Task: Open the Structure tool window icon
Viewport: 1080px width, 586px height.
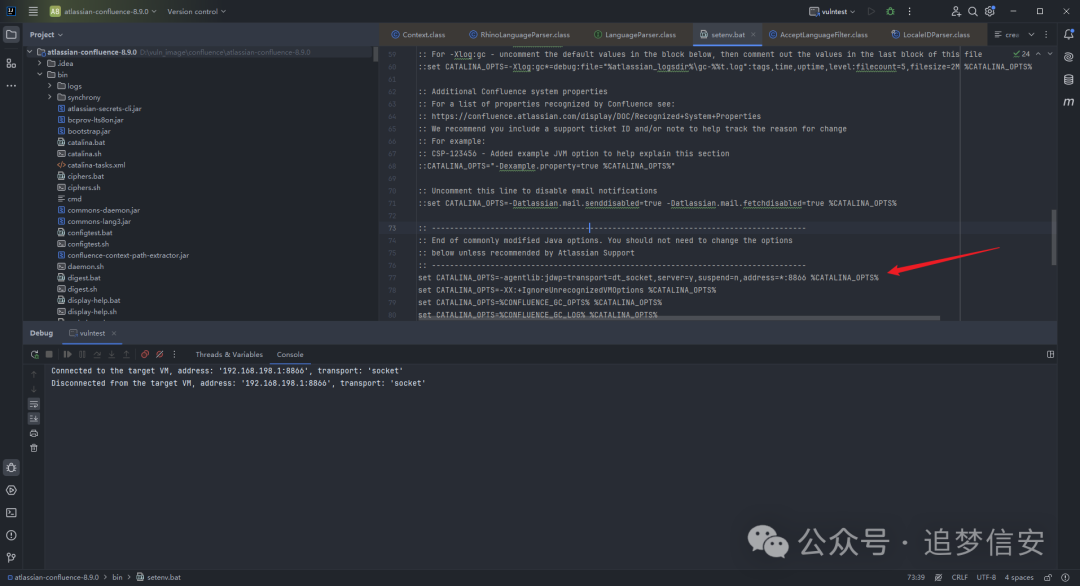Action: coord(11,63)
